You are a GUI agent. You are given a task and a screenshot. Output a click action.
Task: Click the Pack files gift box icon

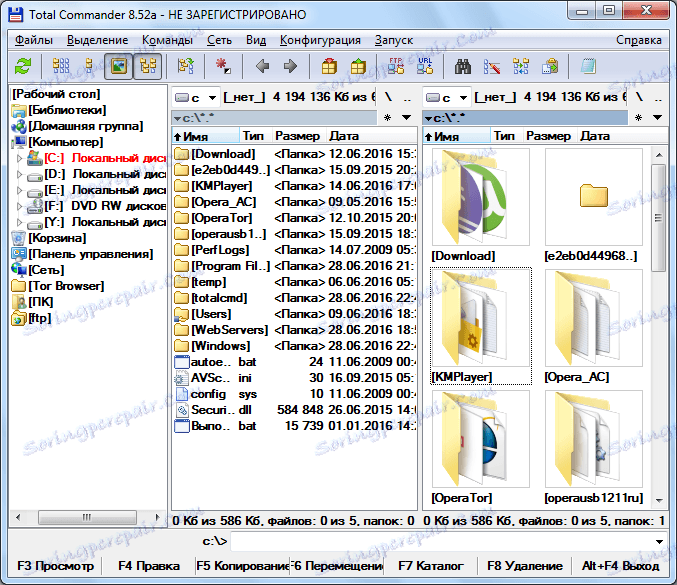click(x=329, y=66)
